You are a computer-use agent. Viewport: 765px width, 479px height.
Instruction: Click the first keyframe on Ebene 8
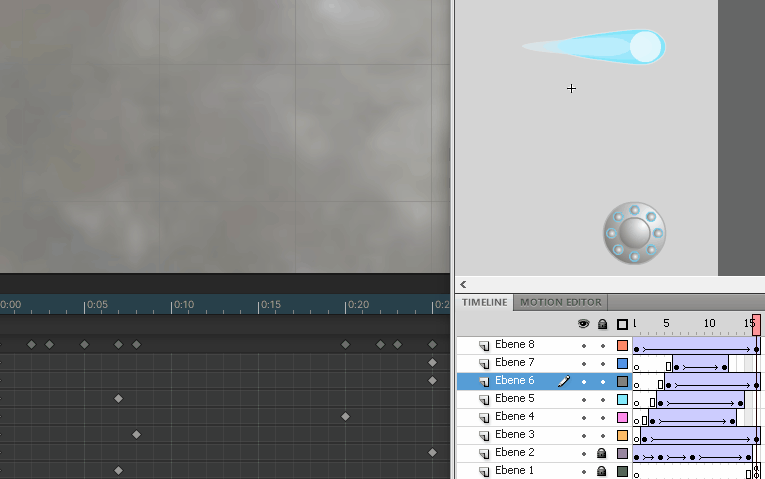tap(636, 349)
